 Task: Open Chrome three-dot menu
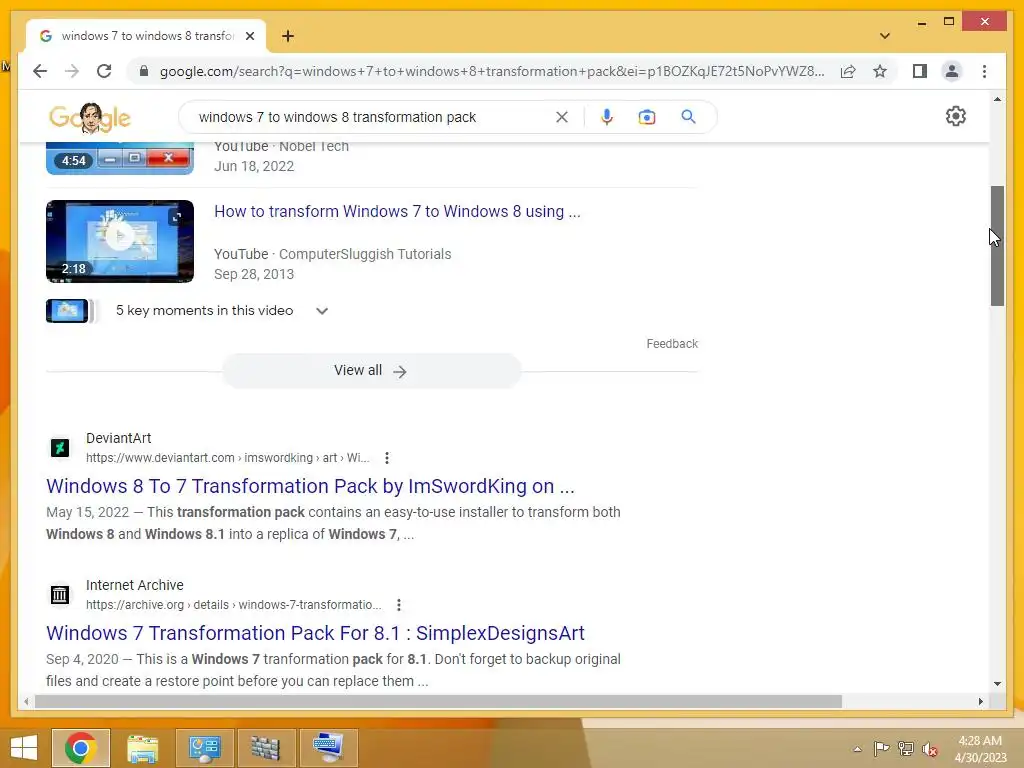click(x=984, y=71)
